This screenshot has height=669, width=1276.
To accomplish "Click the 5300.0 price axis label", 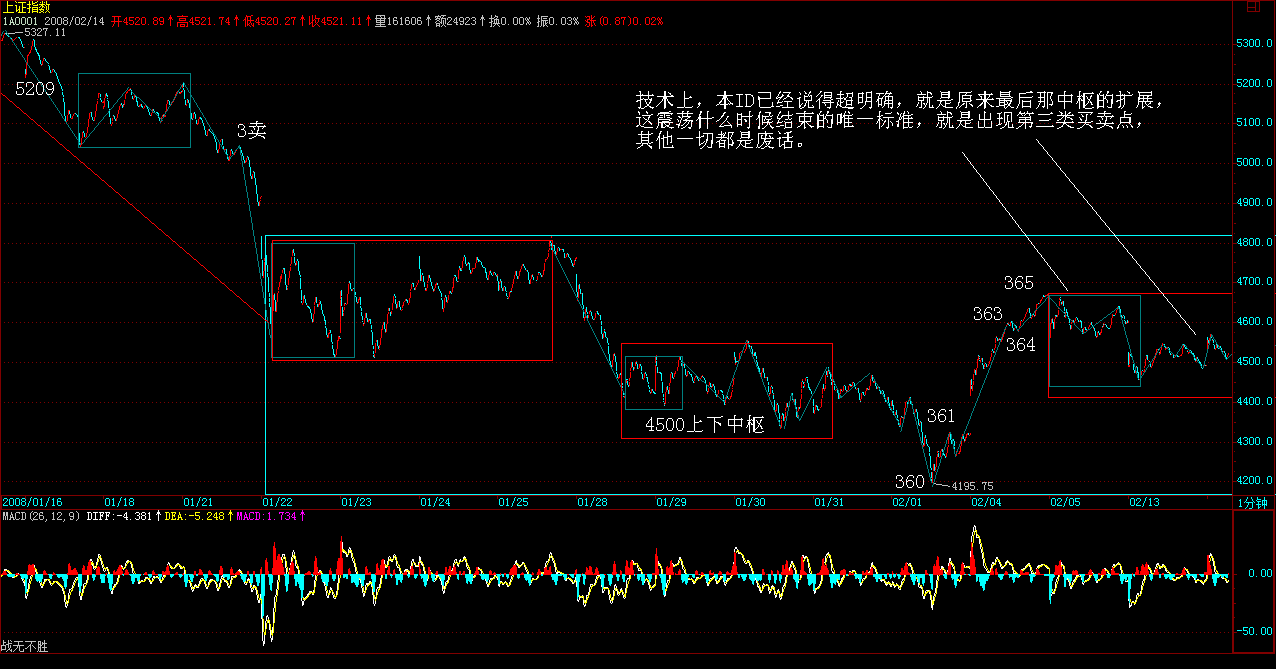I will [x=1252, y=44].
